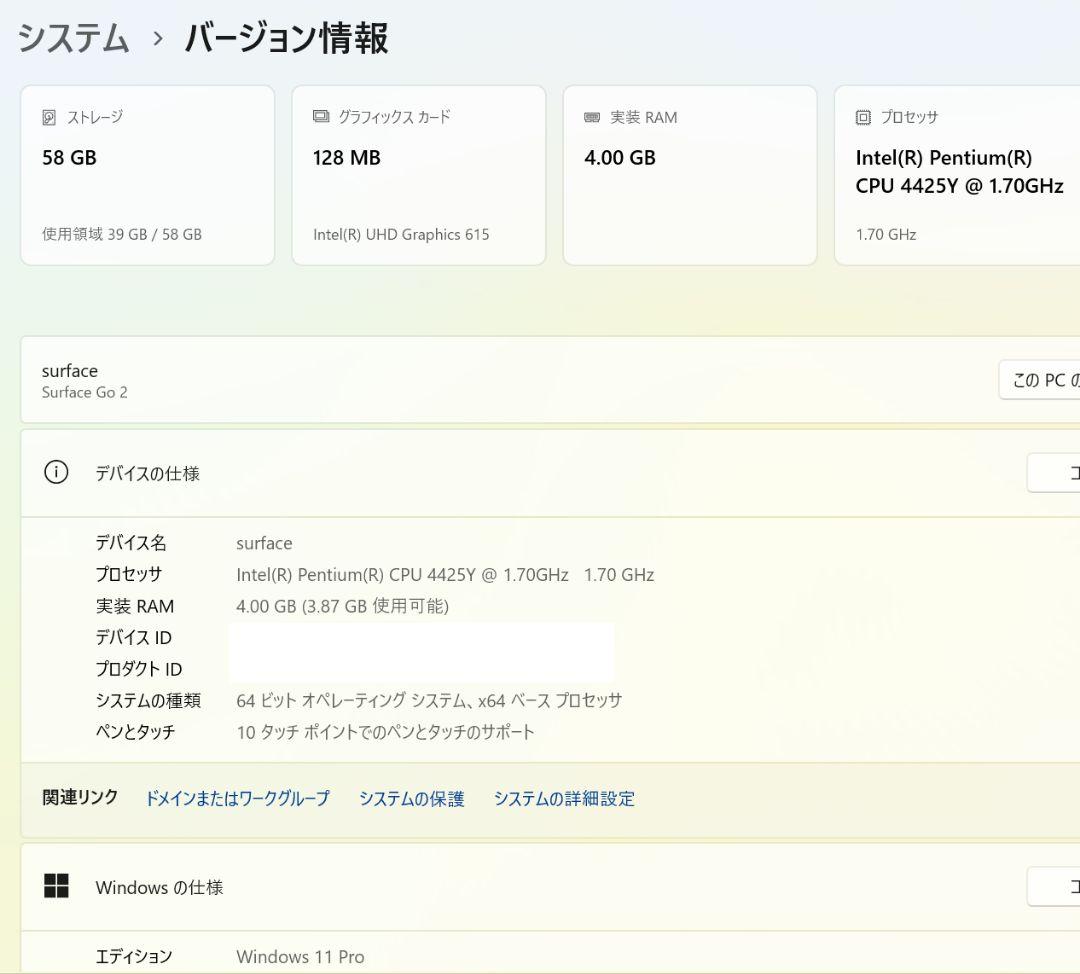Image resolution: width=1080 pixels, height=974 pixels.
Task: Click the Windows logo icon
Action: [x=56, y=886]
